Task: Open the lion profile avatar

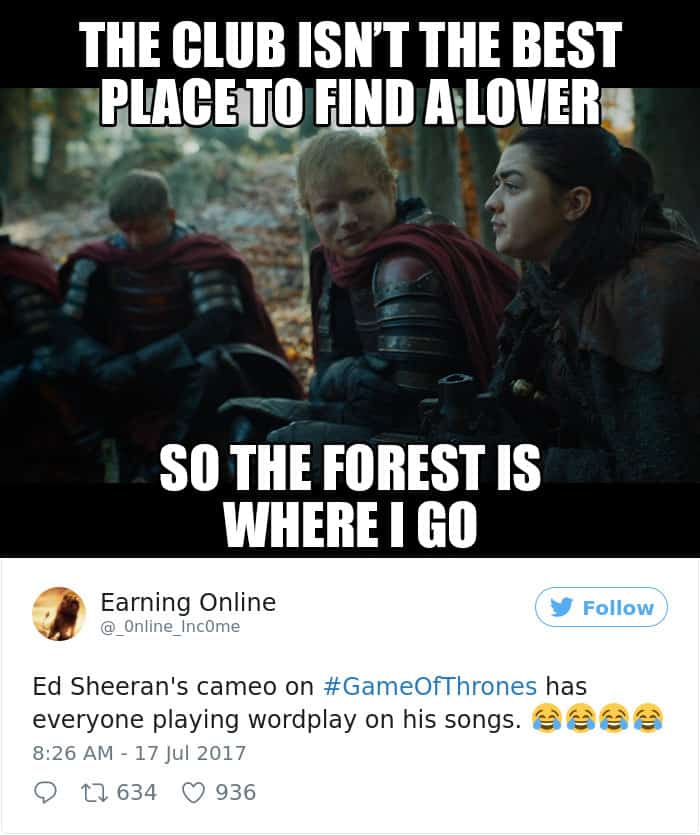Action: pyautogui.click(x=59, y=613)
